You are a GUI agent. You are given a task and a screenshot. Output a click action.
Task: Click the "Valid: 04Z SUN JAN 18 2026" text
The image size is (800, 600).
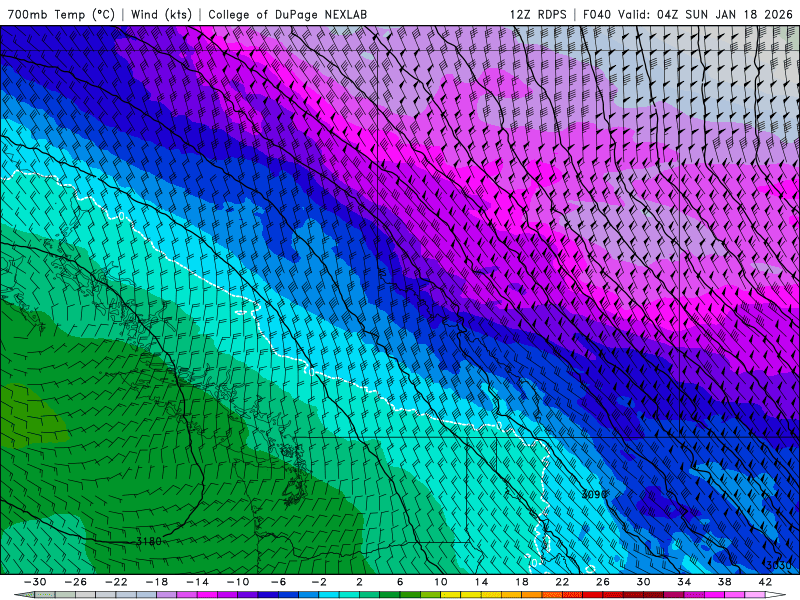pyautogui.click(x=705, y=14)
